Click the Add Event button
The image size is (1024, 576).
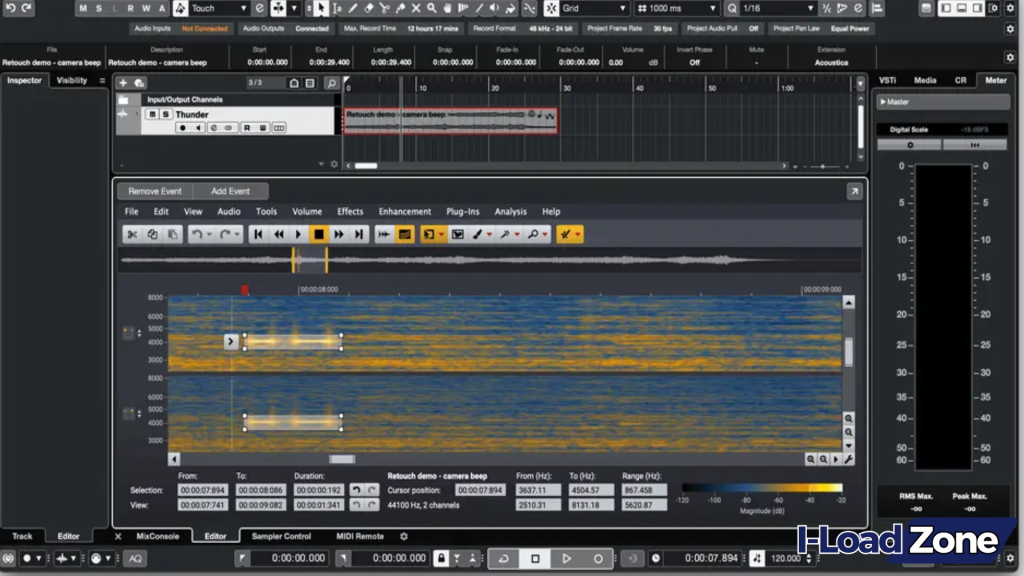[x=231, y=190]
